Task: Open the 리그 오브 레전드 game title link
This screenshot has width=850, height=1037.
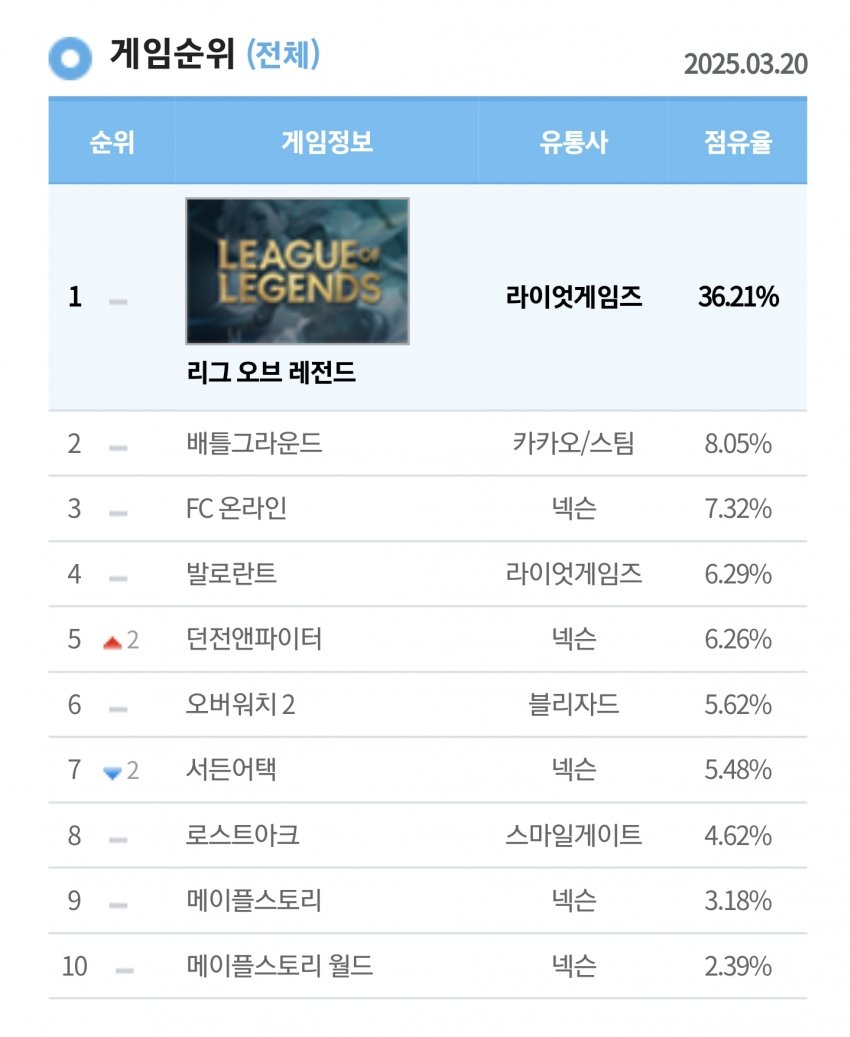Action: point(271,374)
